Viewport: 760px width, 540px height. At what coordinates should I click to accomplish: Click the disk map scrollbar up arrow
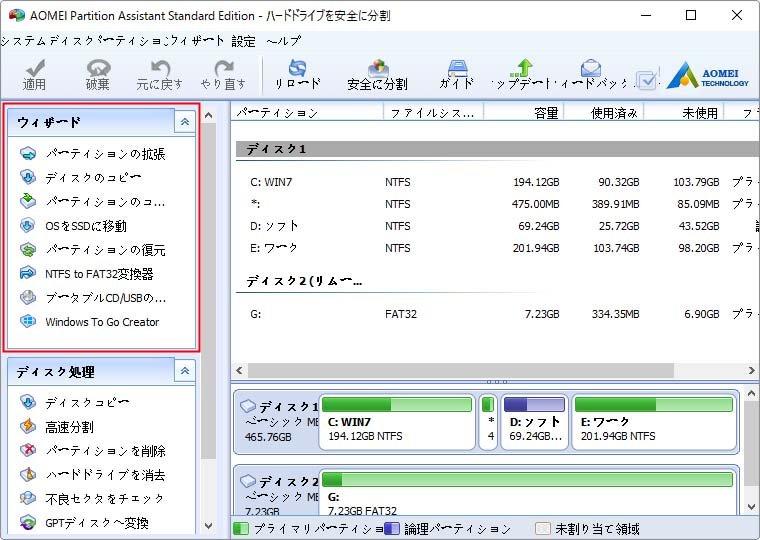751,393
